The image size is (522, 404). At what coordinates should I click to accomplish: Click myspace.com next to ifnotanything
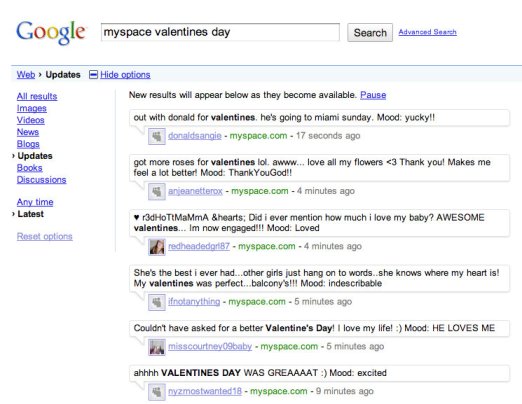[257, 302]
